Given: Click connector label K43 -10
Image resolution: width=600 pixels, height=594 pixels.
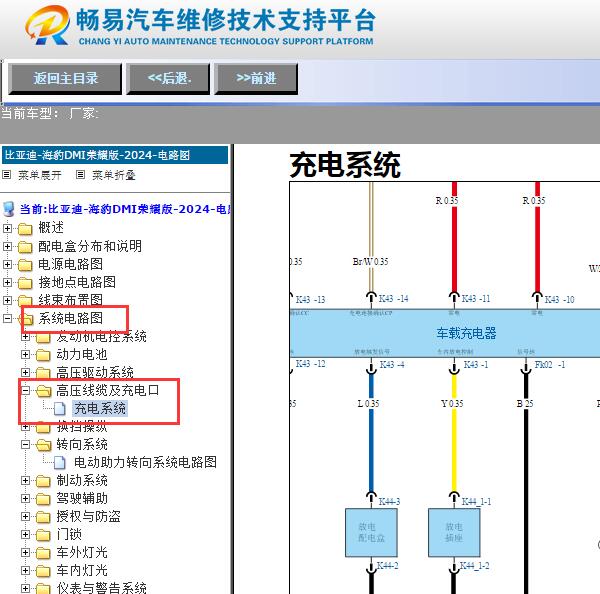Looking at the screenshot, I should click(x=559, y=299).
